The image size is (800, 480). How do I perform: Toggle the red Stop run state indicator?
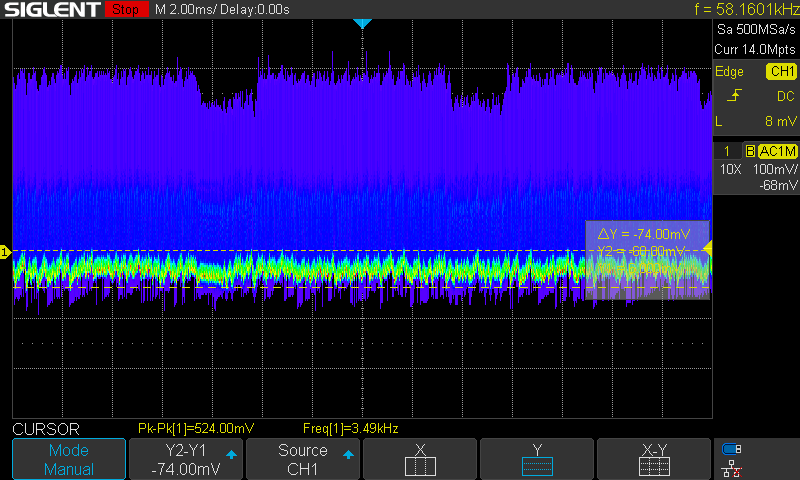click(124, 10)
